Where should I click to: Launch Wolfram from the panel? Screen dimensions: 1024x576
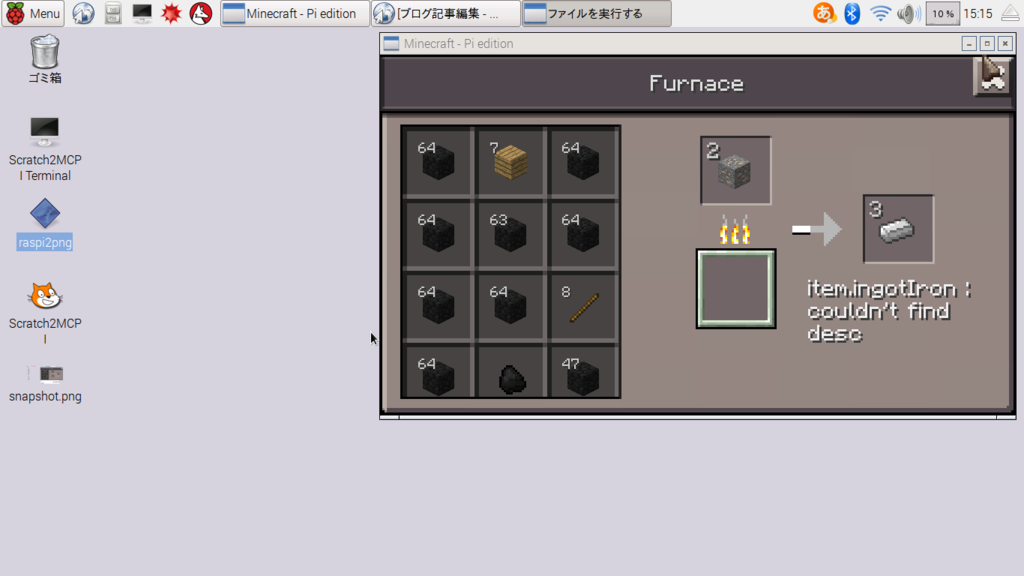(200, 13)
